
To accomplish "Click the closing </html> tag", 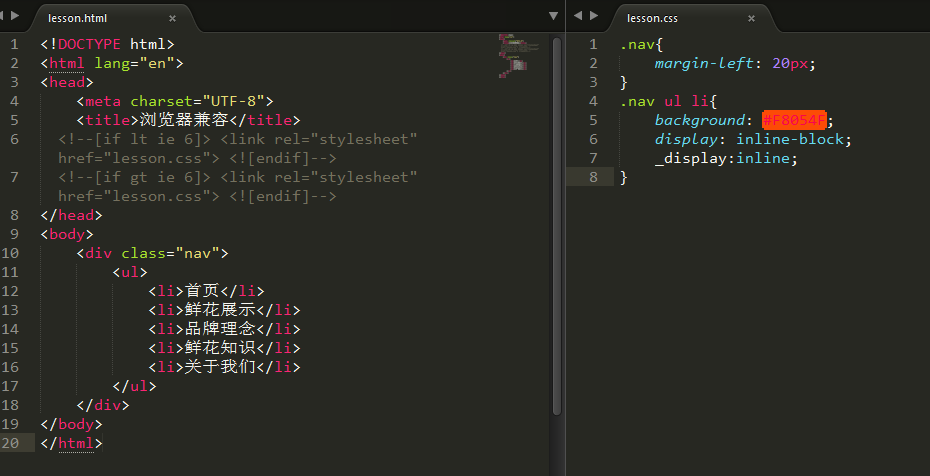I will pos(71,443).
